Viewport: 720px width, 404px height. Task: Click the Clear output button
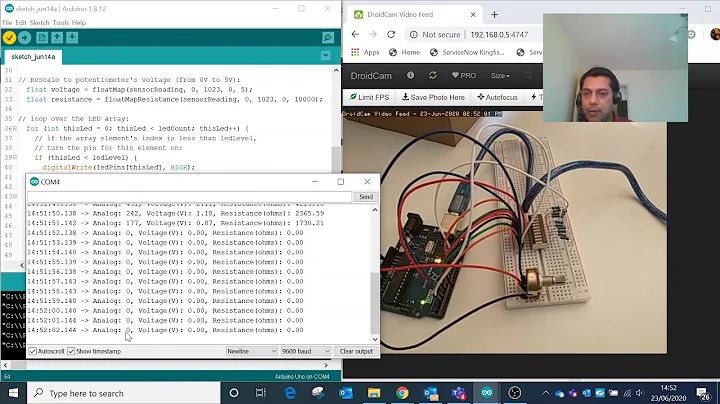point(356,351)
